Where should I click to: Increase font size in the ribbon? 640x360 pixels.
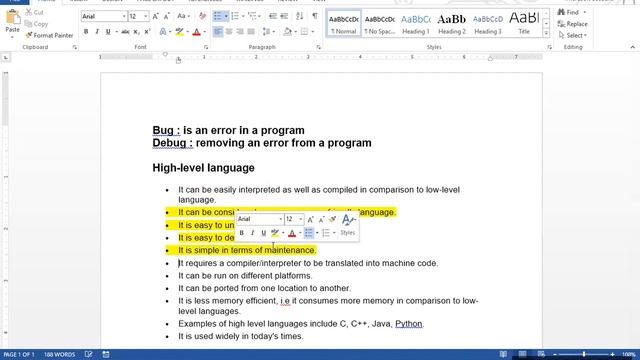point(156,16)
